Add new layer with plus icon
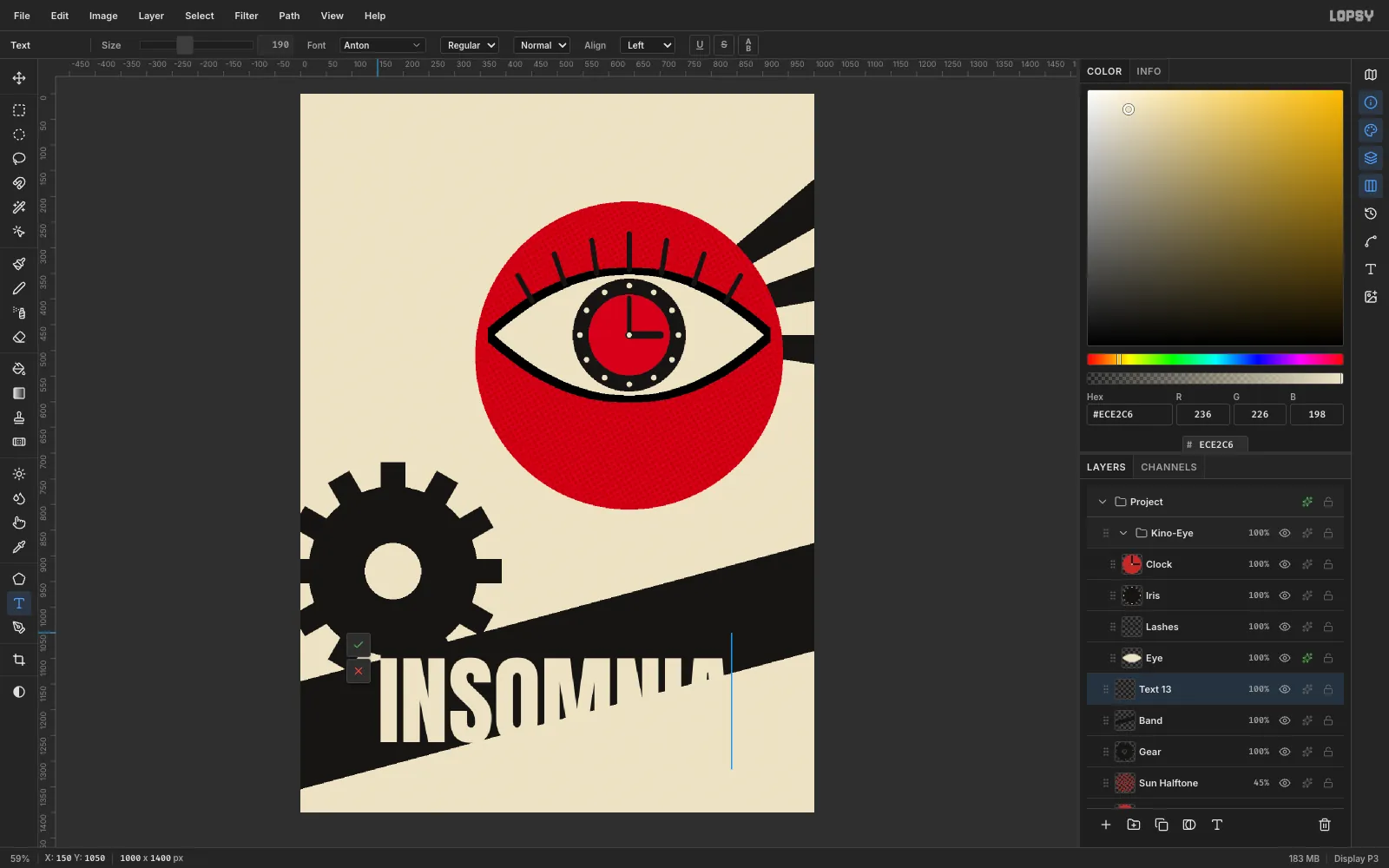The height and width of the screenshot is (868, 1389). (x=1106, y=825)
